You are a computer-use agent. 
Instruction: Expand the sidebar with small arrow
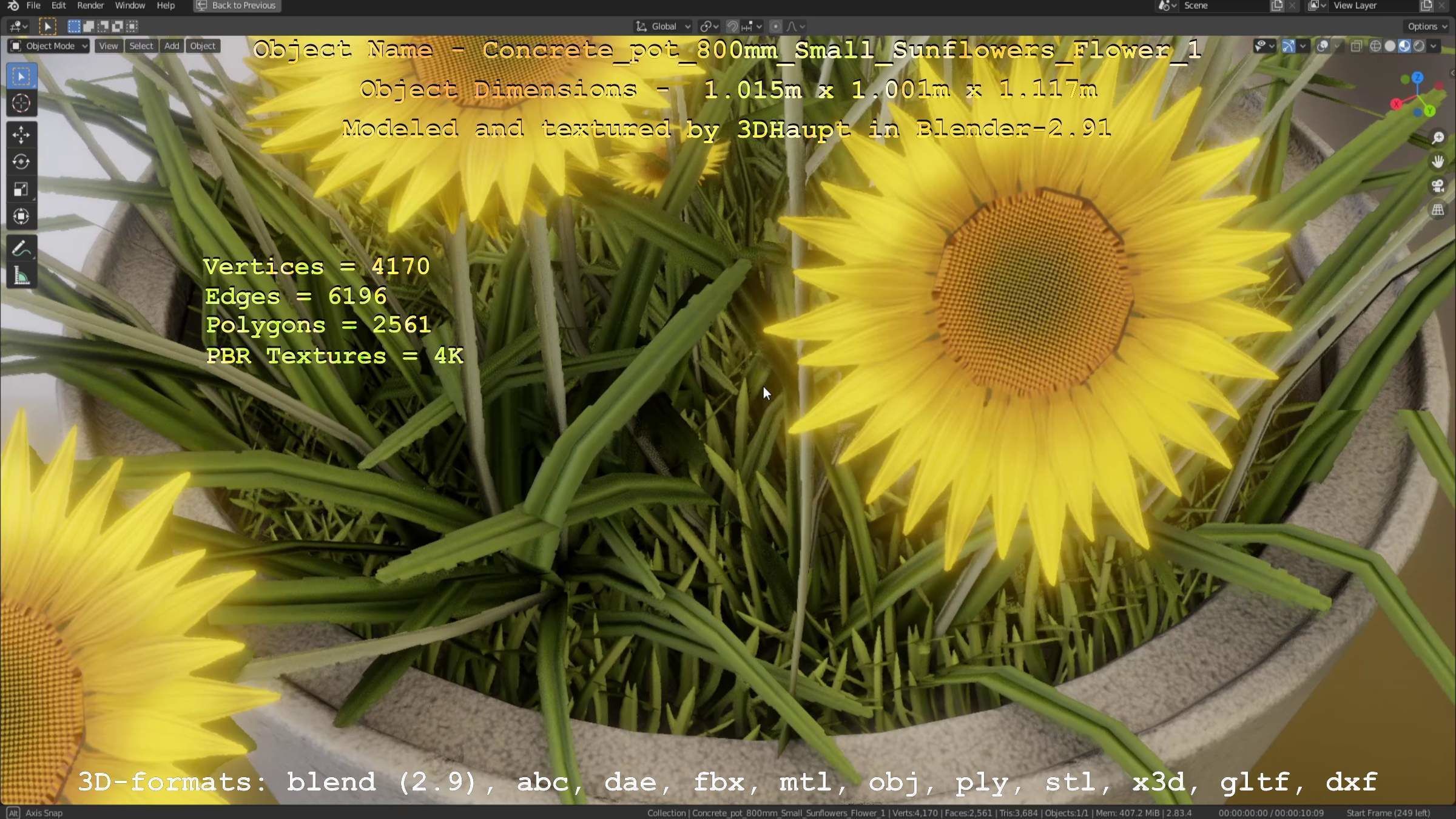click(1452, 73)
